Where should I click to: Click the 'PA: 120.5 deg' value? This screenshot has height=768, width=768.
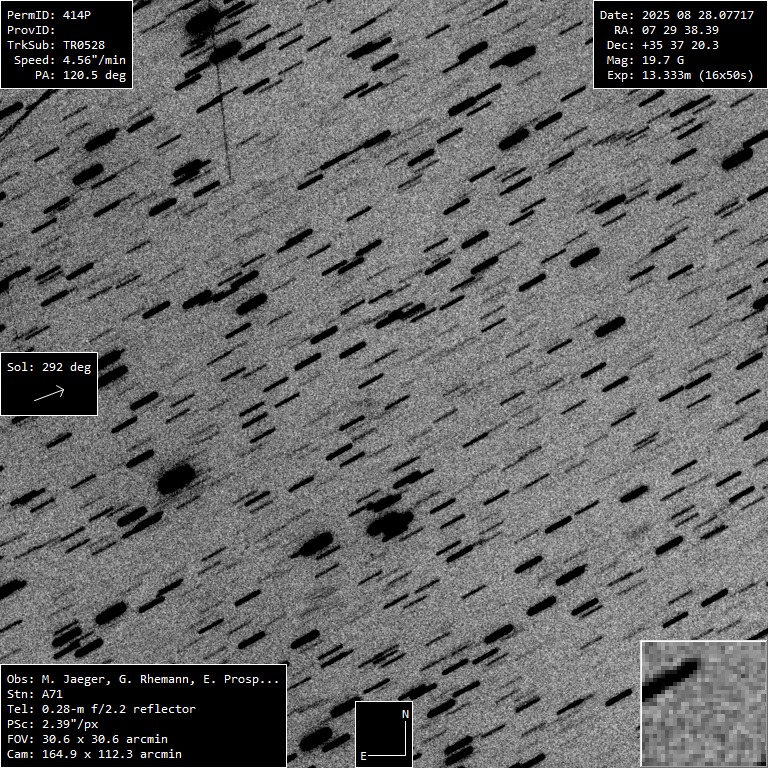80,75
